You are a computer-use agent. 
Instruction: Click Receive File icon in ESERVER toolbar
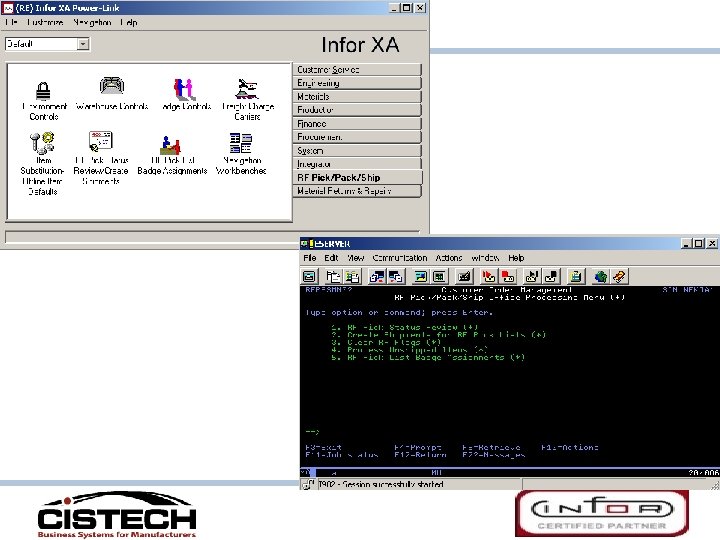tap(396, 276)
